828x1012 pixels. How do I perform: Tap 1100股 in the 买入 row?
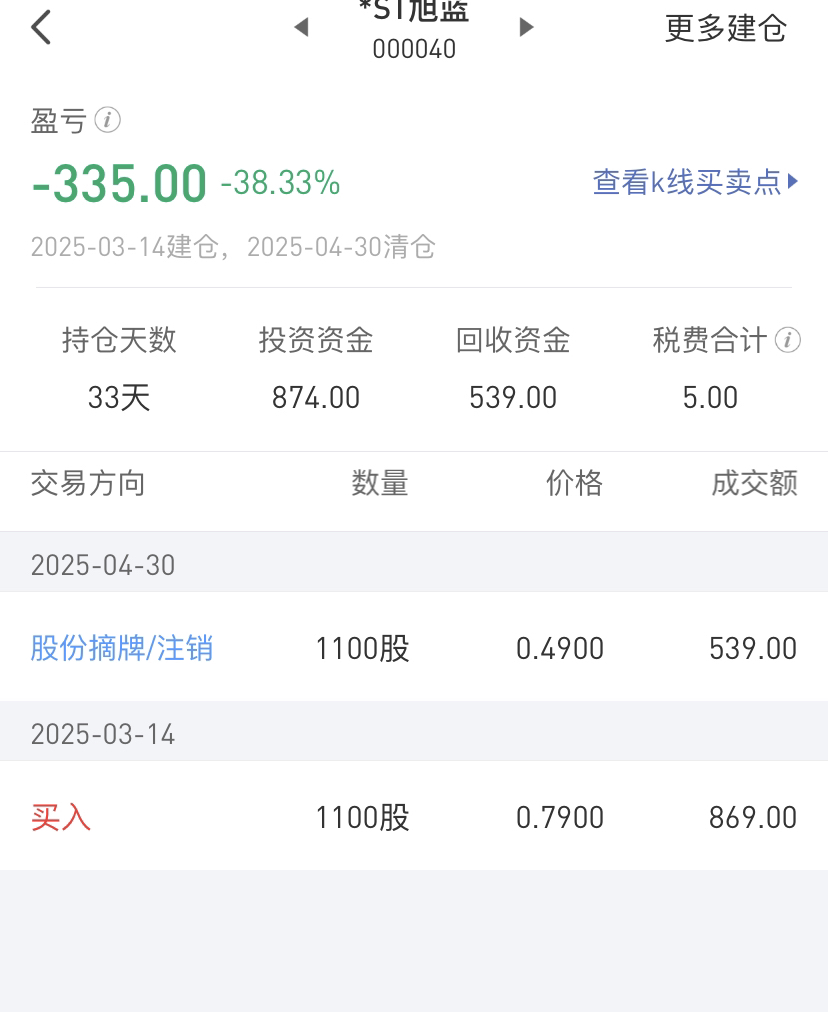point(363,817)
